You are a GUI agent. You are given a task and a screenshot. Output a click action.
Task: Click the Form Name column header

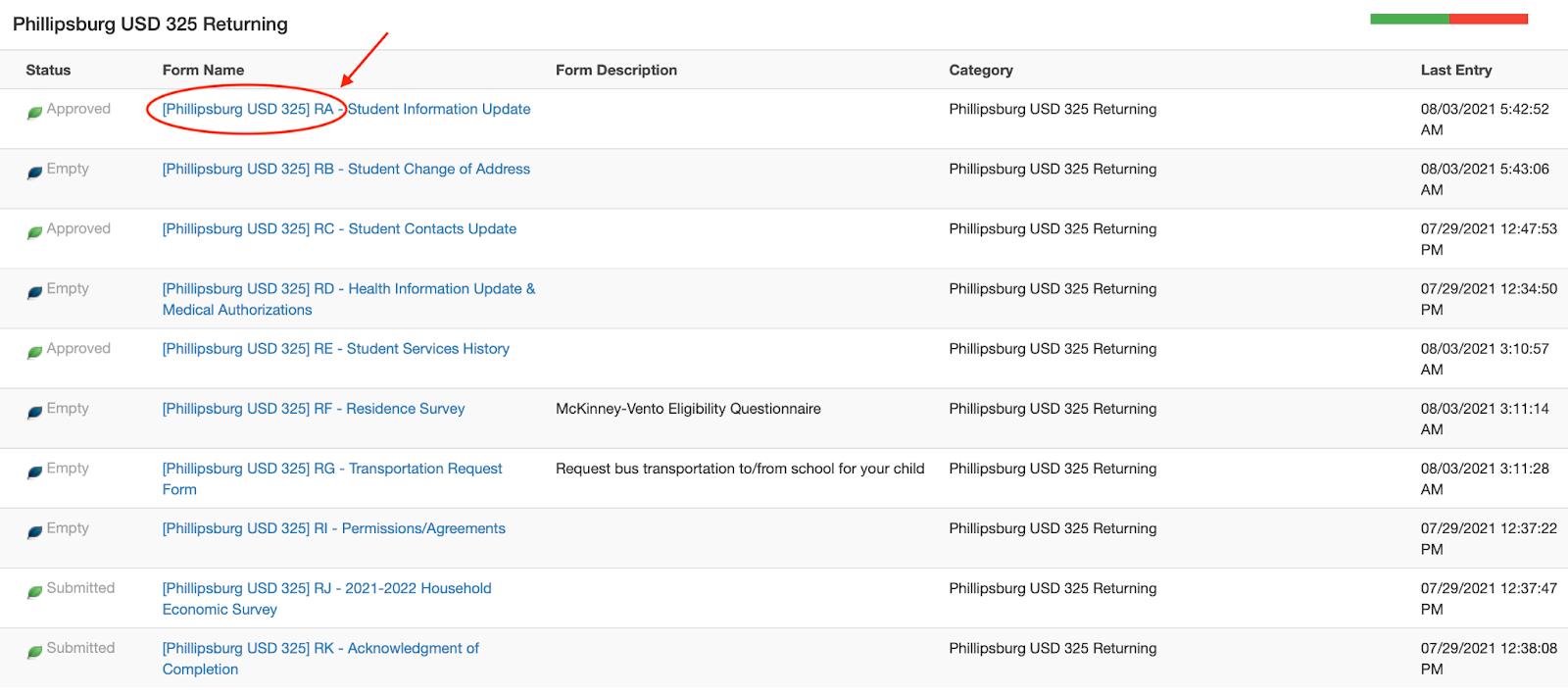click(203, 70)
